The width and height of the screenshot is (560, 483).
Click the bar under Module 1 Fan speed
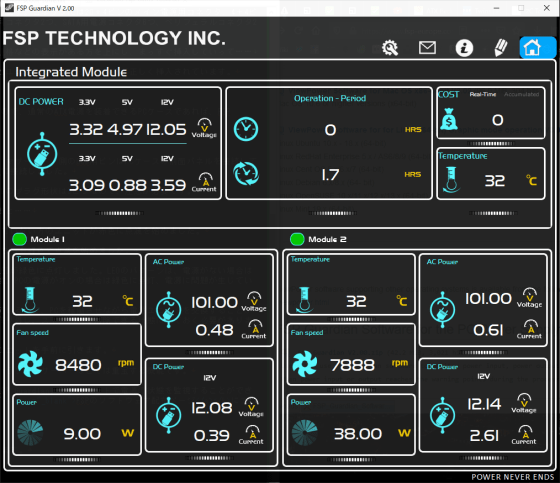[x=76, y=390]
